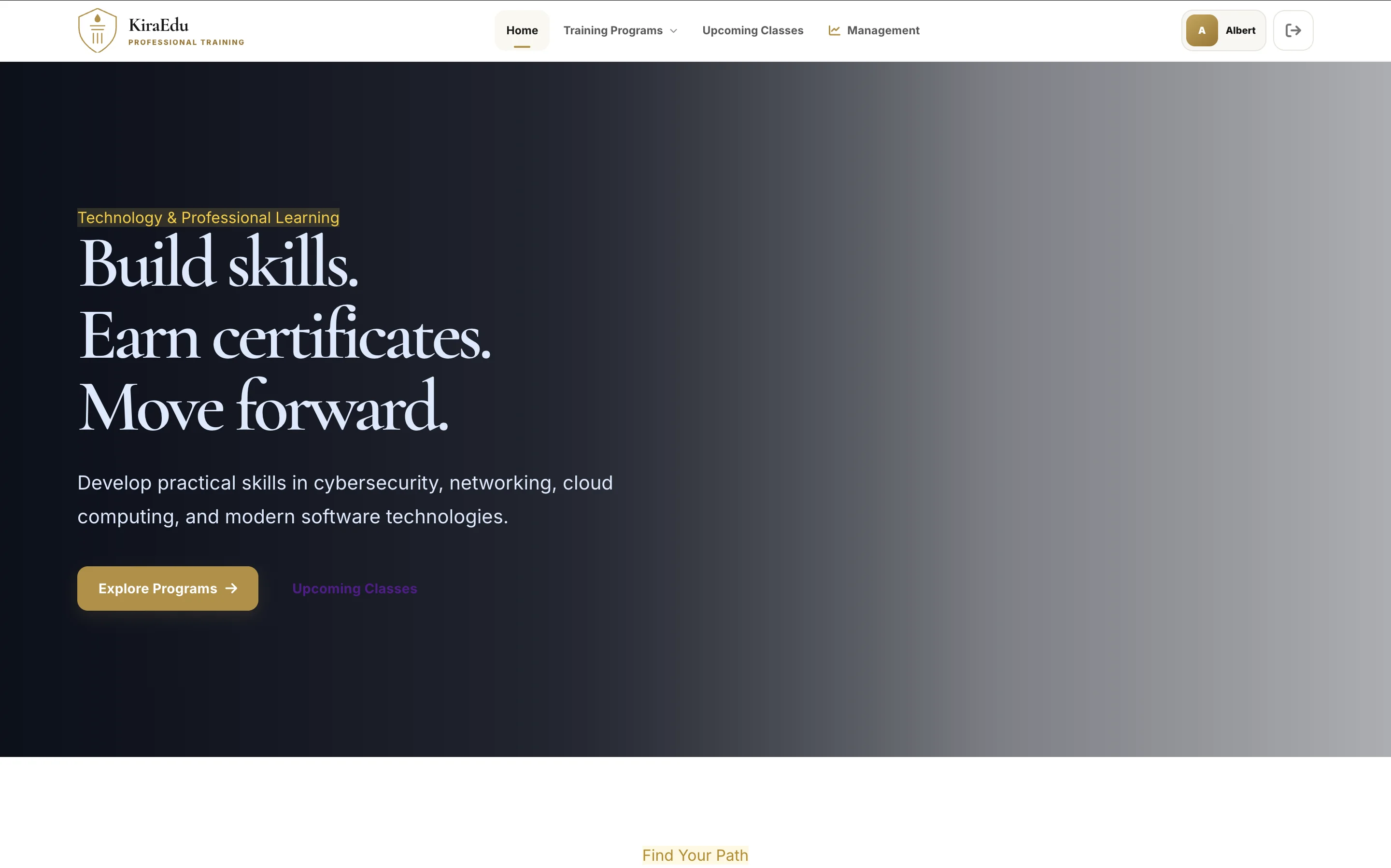Expand the Training Programs dropdown chevron
Viewport: 1391px width, 868px height.
click(x=674, y=31)
